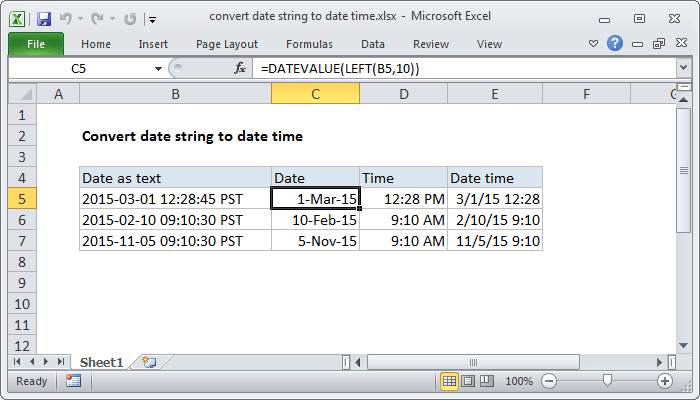The height and width of the screenshot is (400, 700).
Task: Open the Formulas ribbon tab
Action: [x=309, y=44]
